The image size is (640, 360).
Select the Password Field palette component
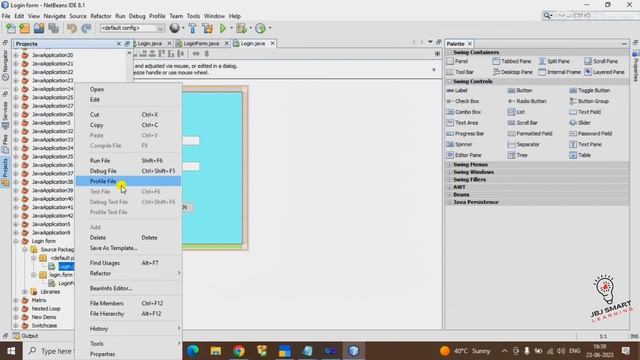[x=591, y=133]
